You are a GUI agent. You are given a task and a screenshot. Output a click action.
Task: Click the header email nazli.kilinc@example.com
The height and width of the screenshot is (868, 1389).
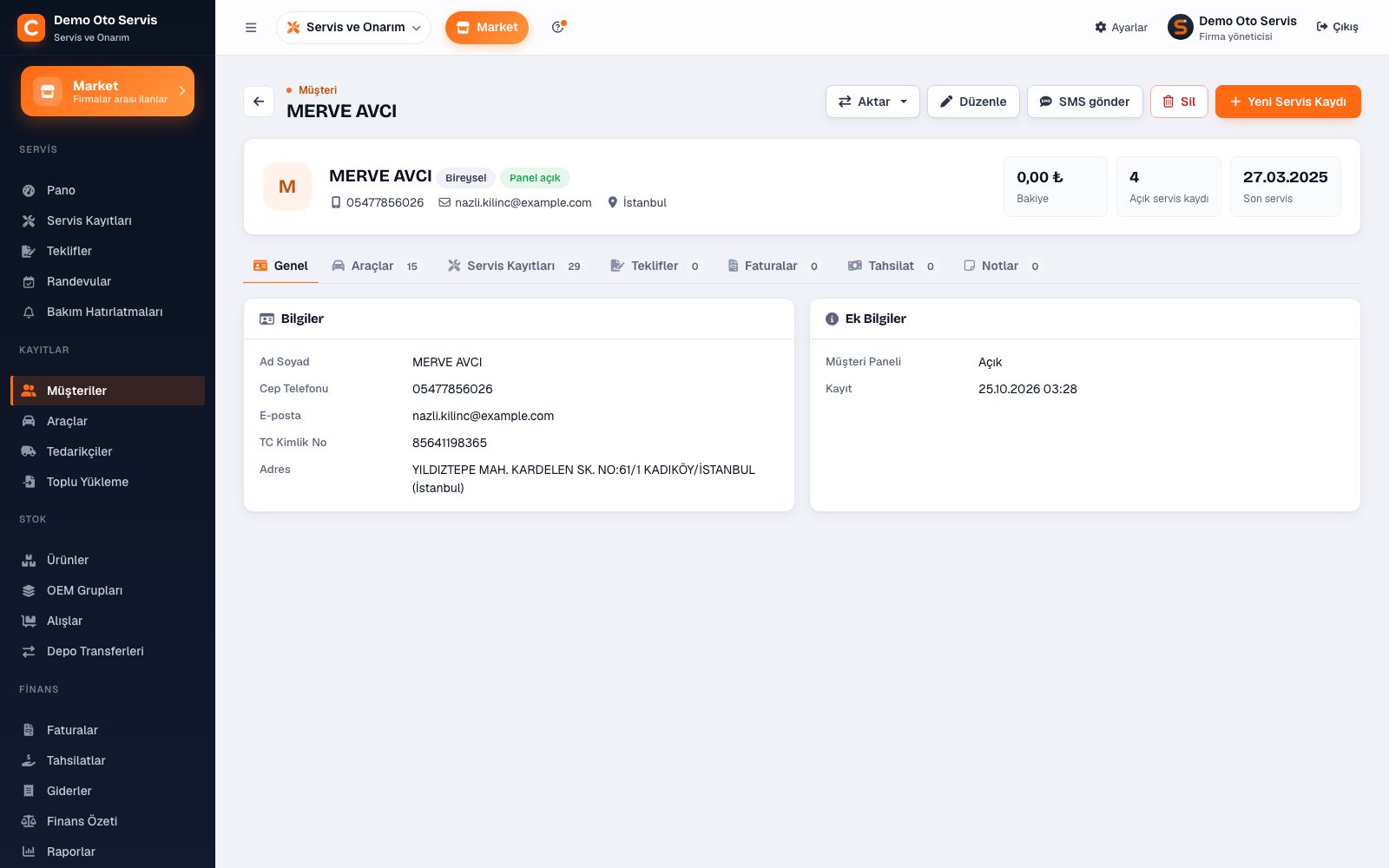pos(515,202)
